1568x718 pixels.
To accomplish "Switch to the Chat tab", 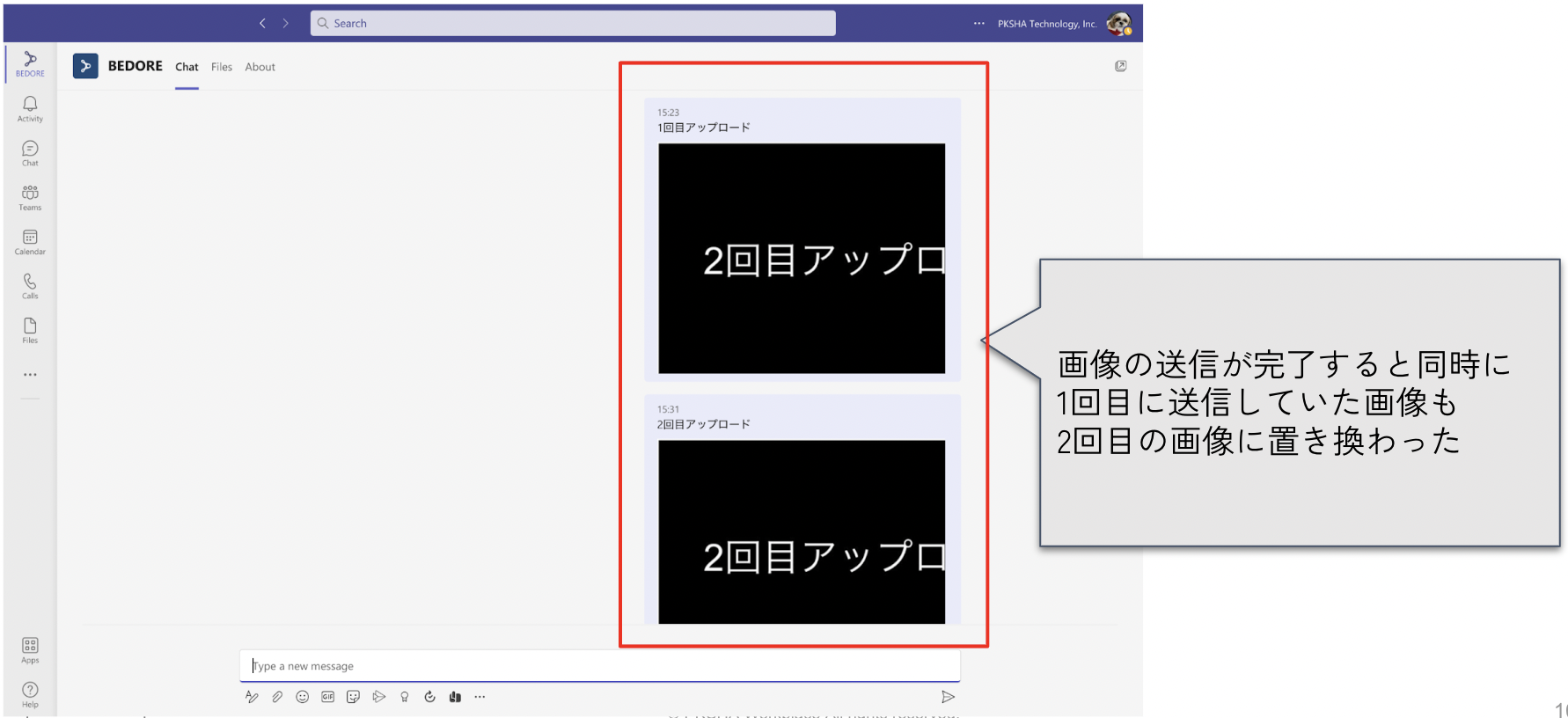I will [x=187, y=67].
